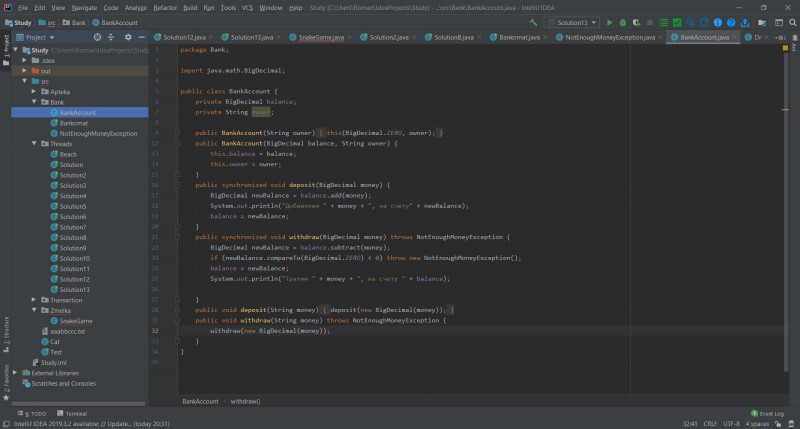The width and height of the screenshot is (800, 429).
Task: Click yellow warning marker on editor scrollbar
Action: pos(785,110)
